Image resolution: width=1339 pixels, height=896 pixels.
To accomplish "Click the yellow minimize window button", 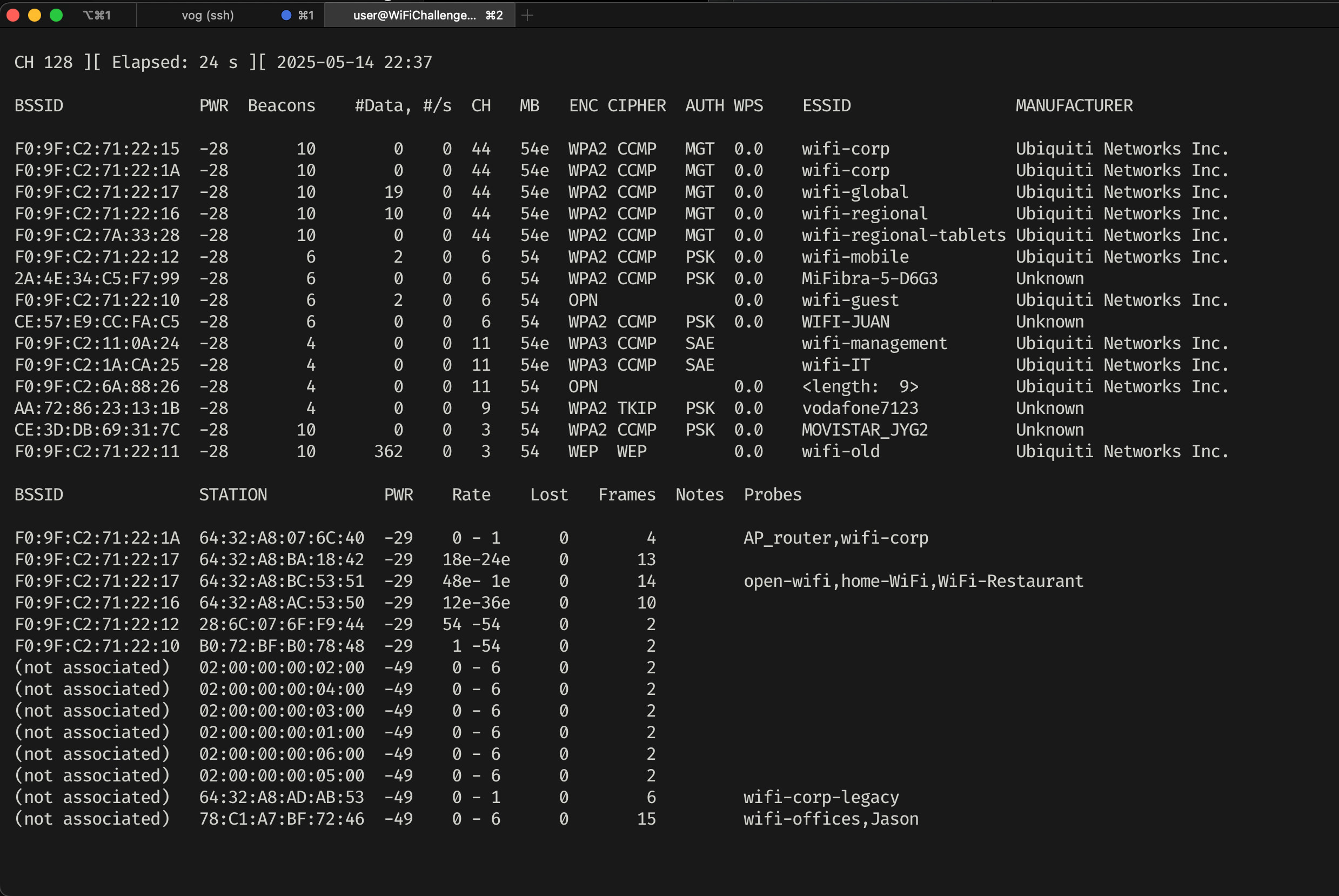I will tap(34, 16).
